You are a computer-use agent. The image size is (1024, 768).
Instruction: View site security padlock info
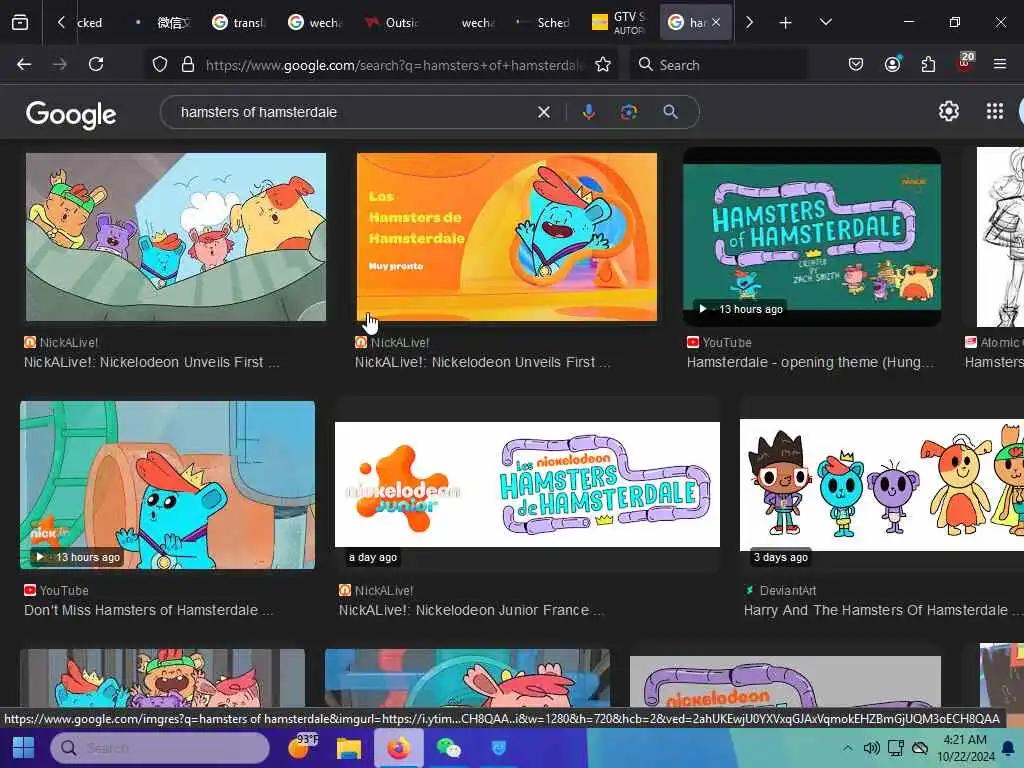(188, 64)
